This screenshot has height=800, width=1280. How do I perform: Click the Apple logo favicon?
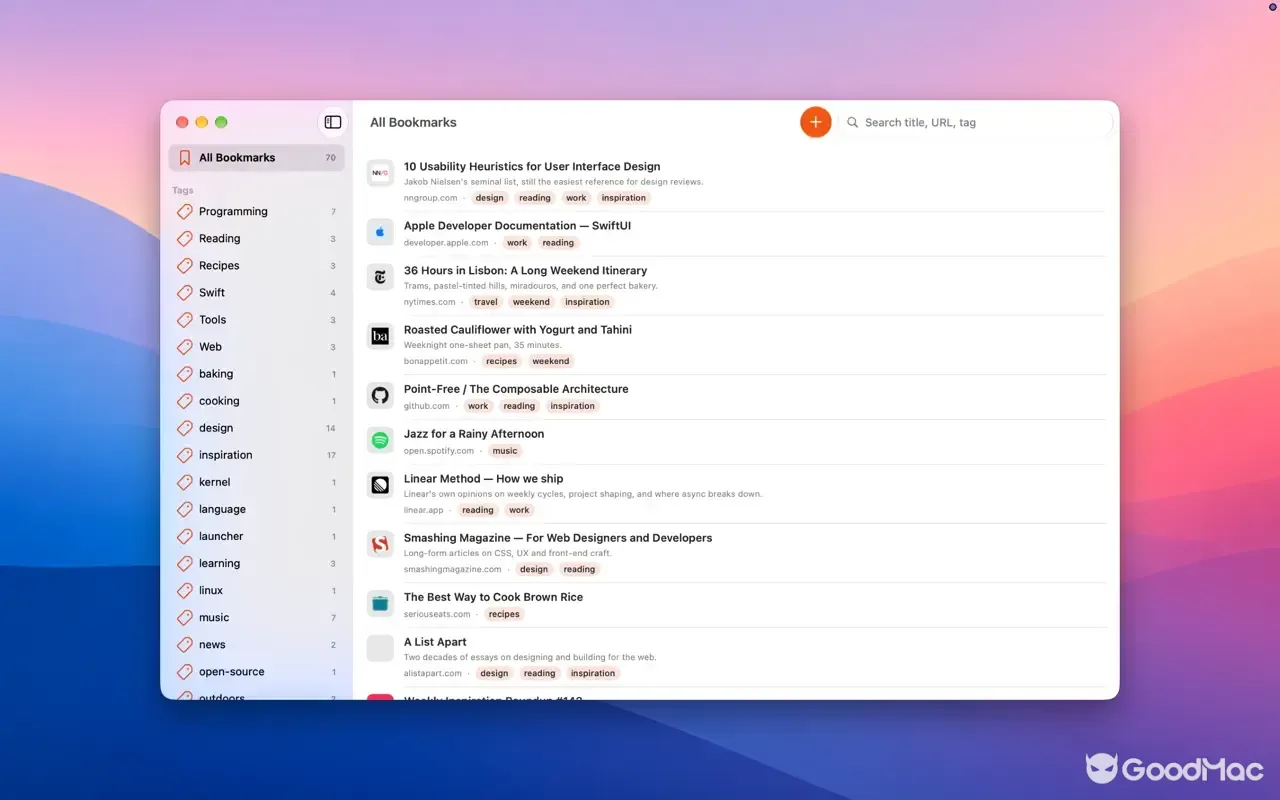(380, 232)
